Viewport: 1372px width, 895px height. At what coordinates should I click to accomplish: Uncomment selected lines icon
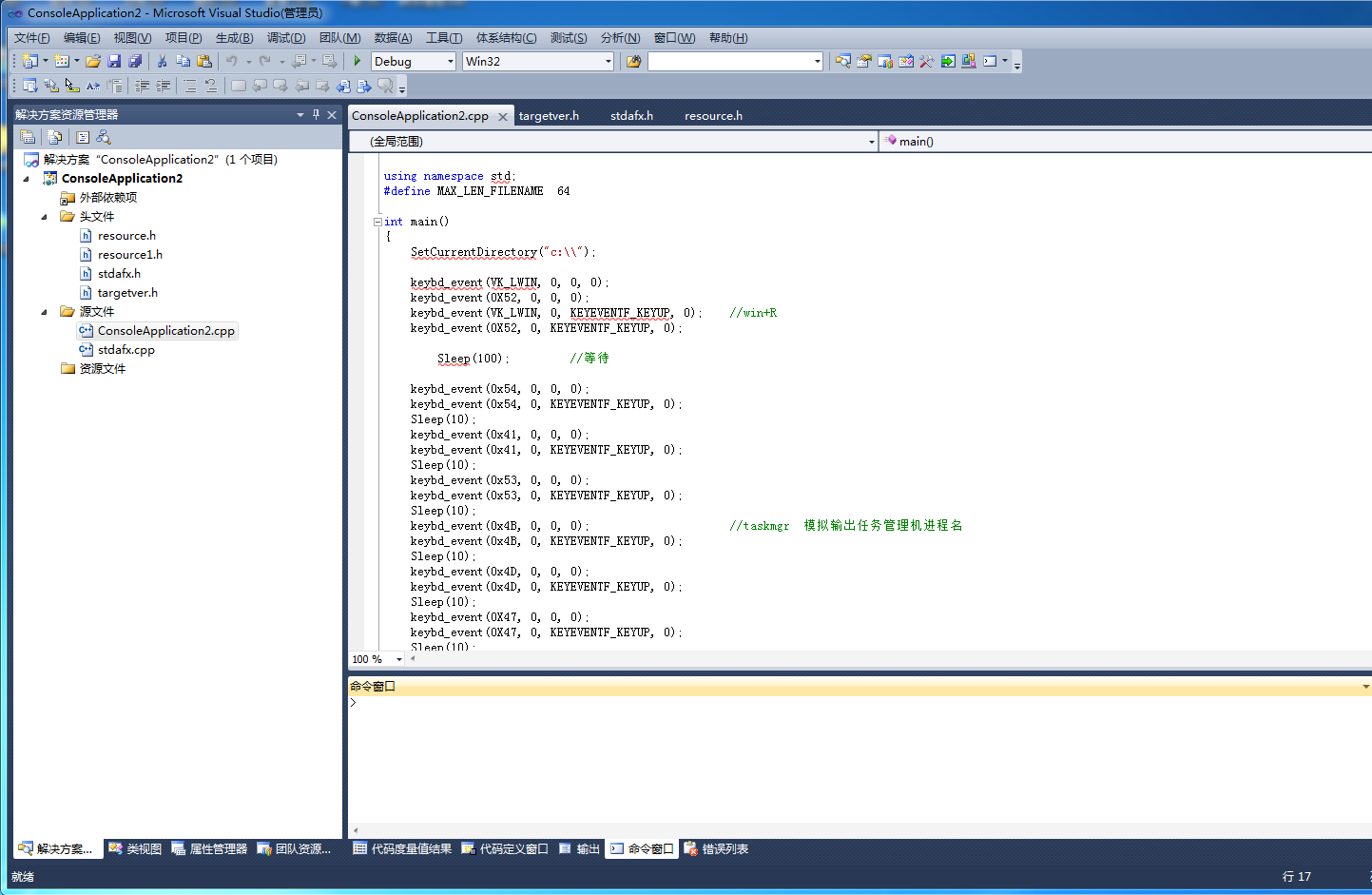click(211, 86)
